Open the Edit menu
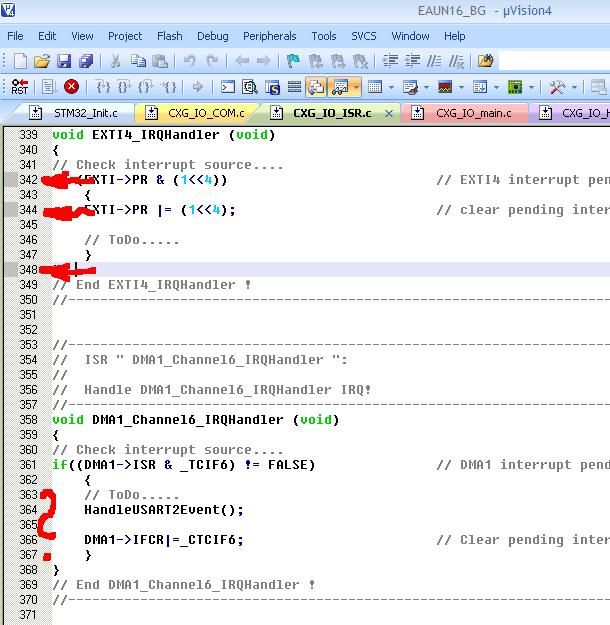The height and width of the screenshot is (625, 610). pyautogui.click(x=47, y=36)
